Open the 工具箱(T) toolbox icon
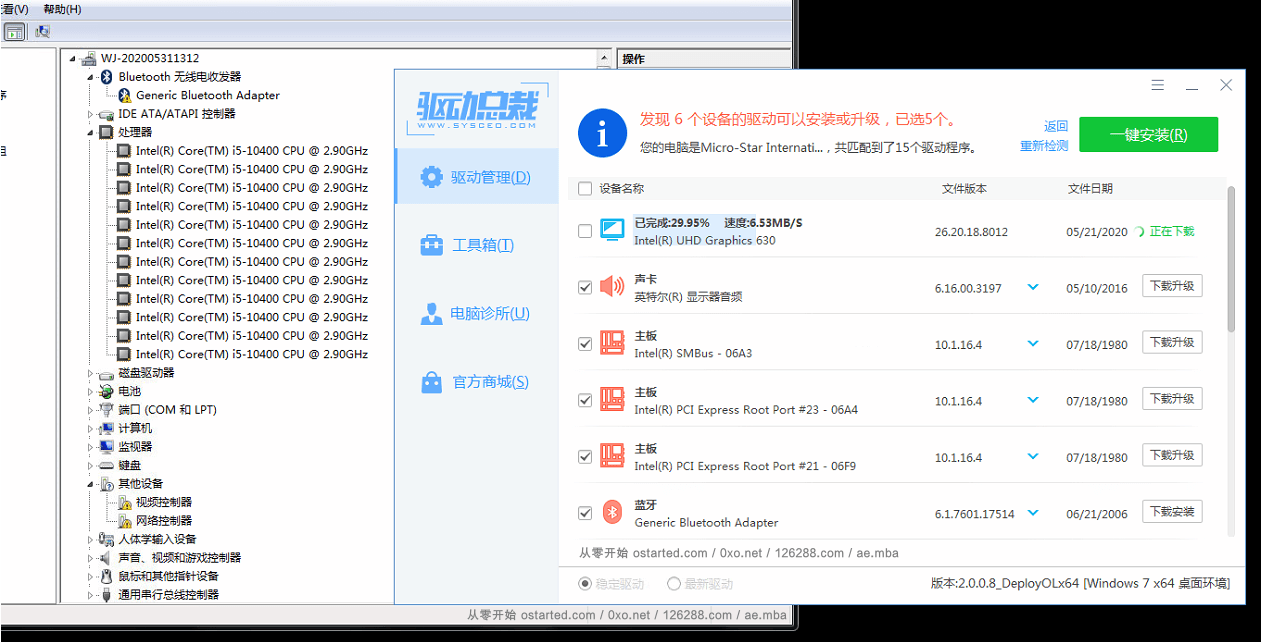 [x=431, y=245]
